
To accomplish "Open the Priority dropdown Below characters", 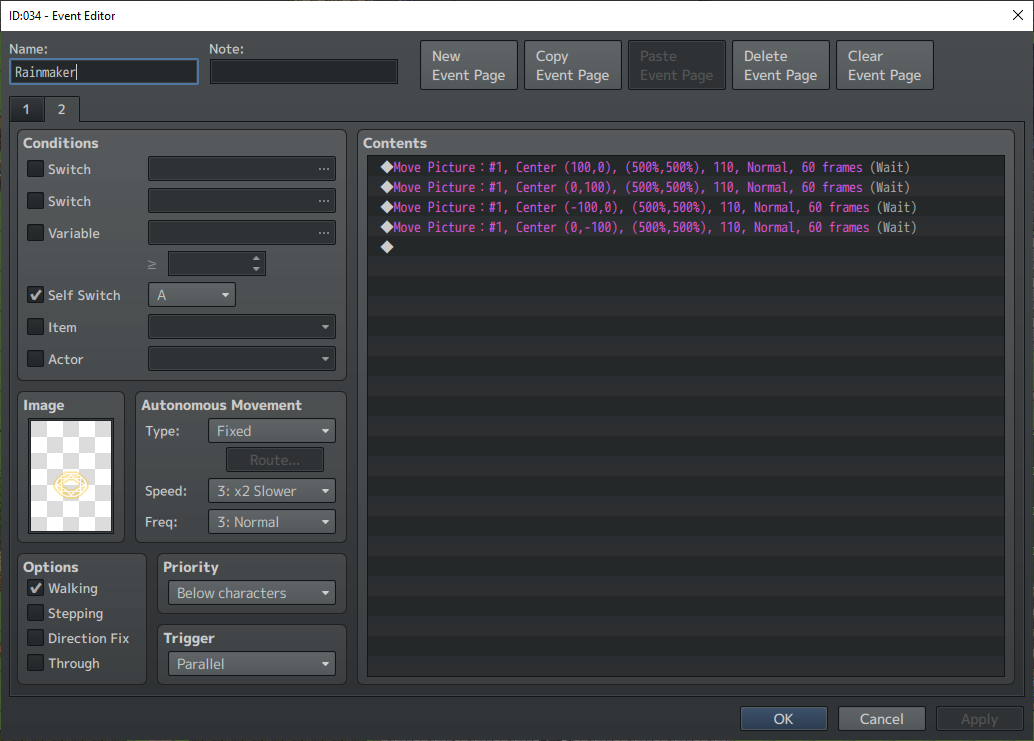I will click(252, 593).
